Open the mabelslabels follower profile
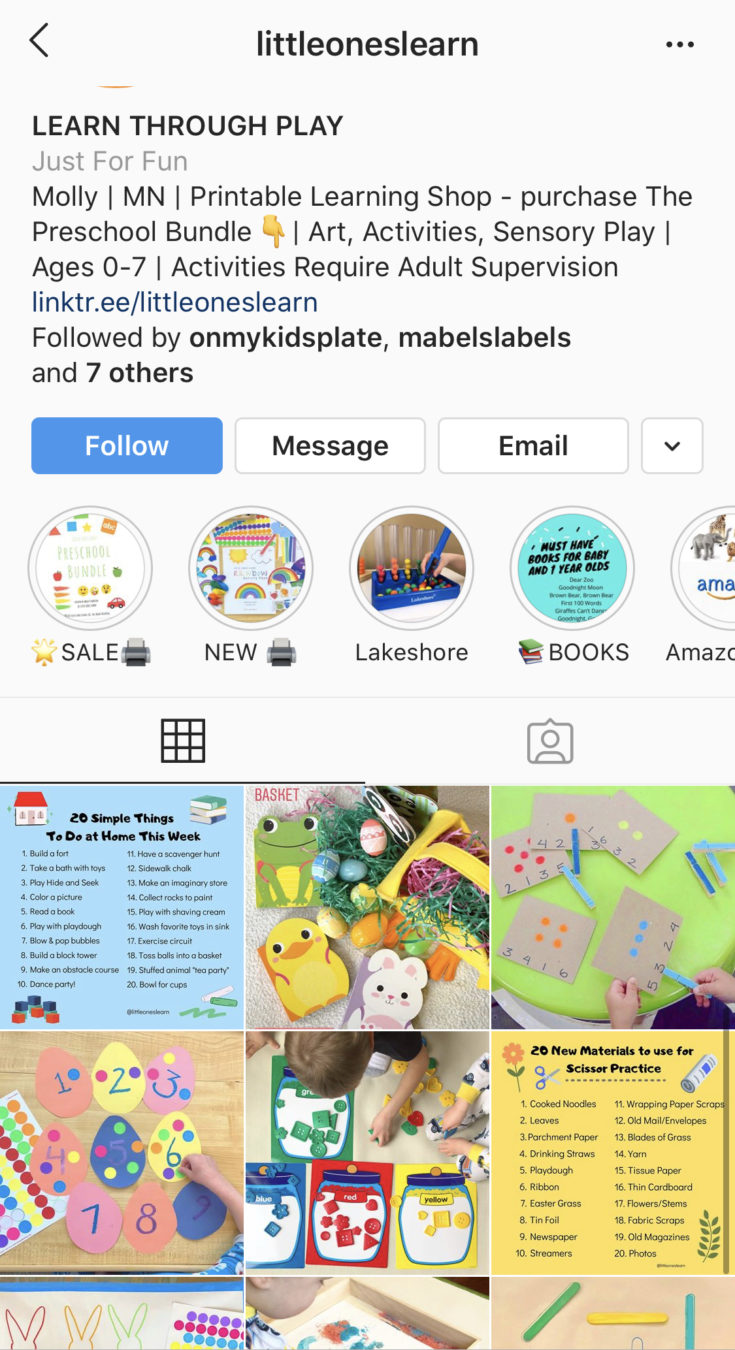 [485, 338]
